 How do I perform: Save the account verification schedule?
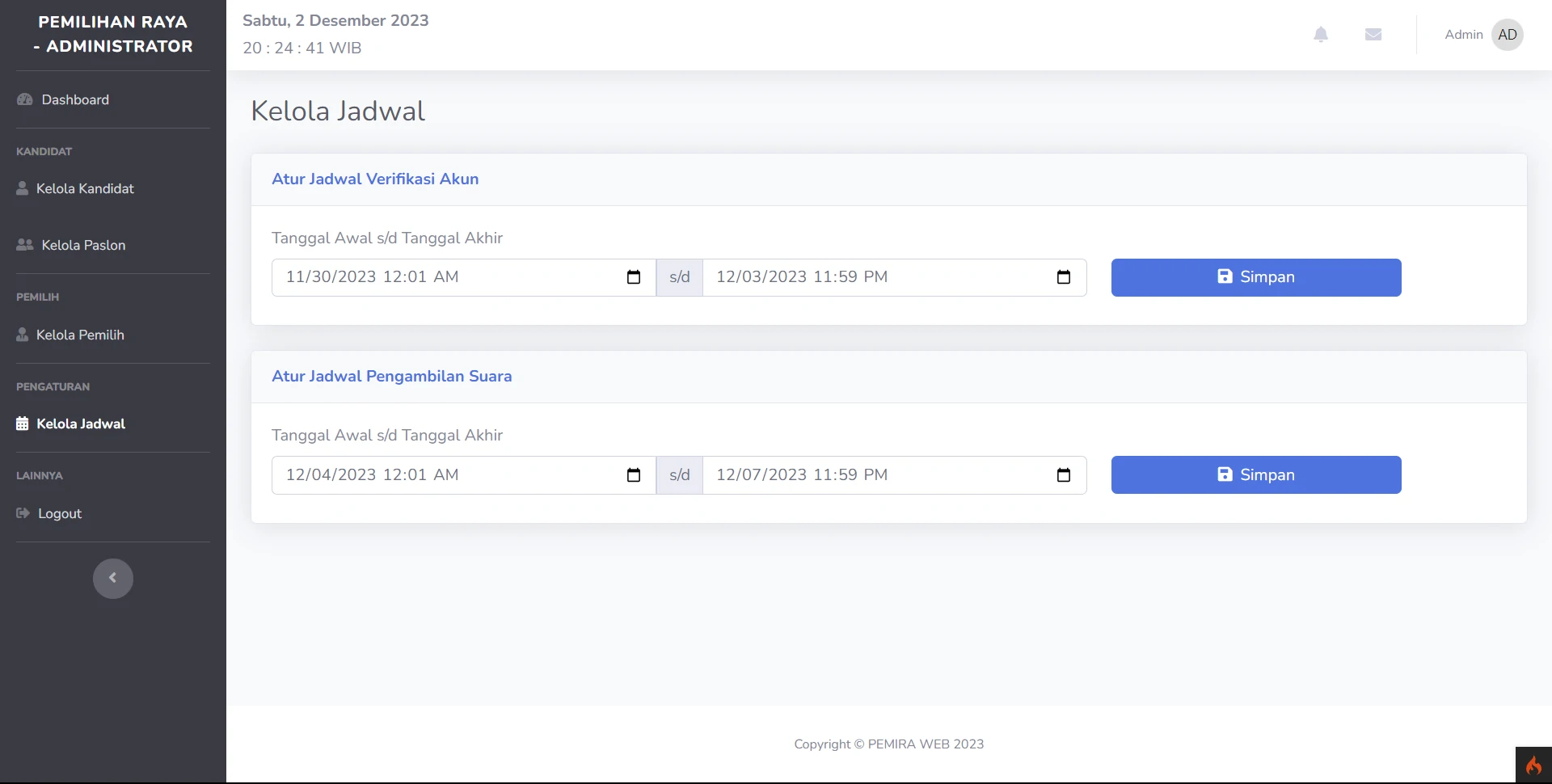pyautogui.click(x=1256, y=277)
